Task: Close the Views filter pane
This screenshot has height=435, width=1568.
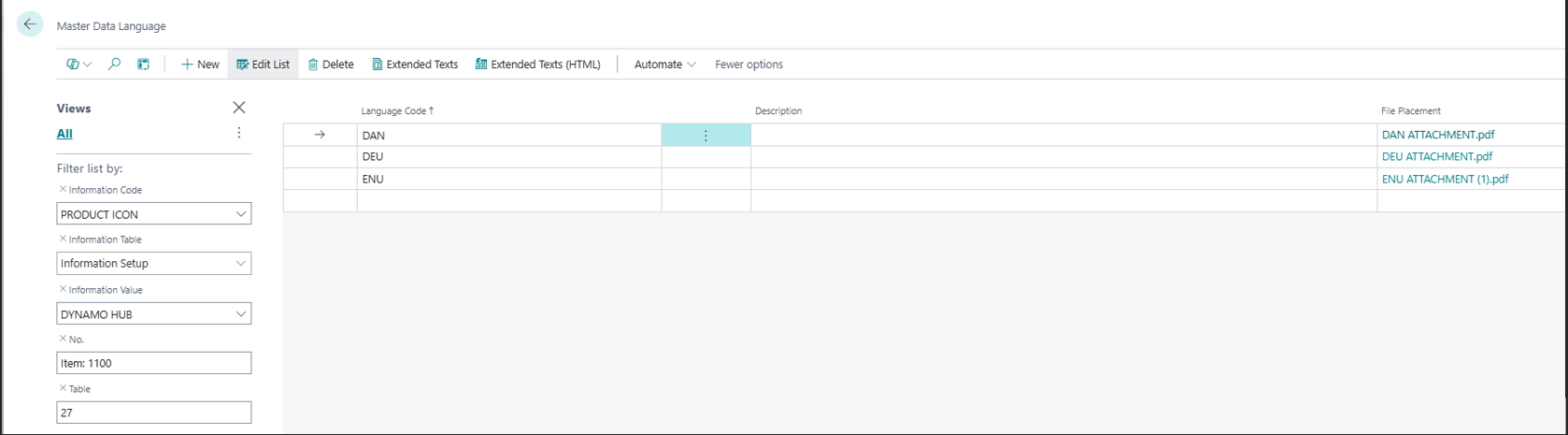Action: coord(239,108)
